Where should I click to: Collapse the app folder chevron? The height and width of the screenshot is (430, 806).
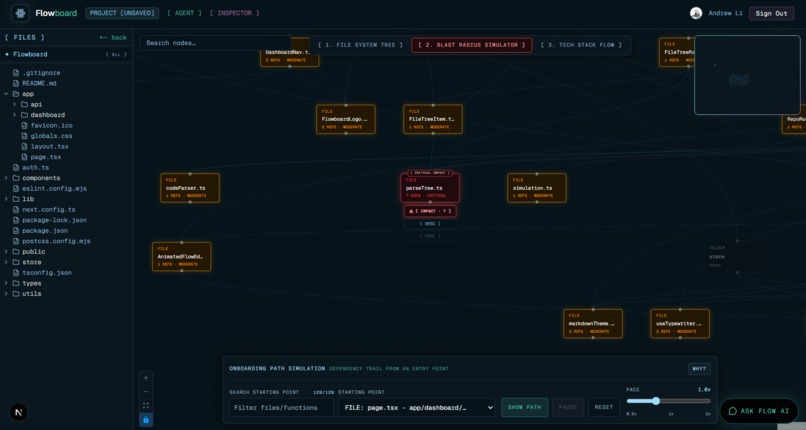point(6,94)
